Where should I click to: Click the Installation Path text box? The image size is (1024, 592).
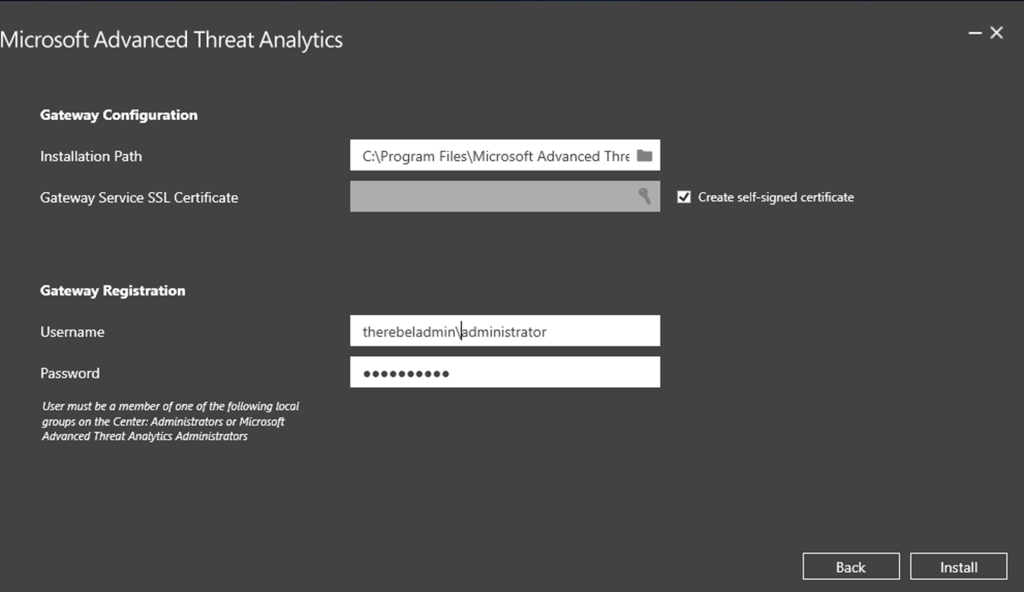[490, 155]
